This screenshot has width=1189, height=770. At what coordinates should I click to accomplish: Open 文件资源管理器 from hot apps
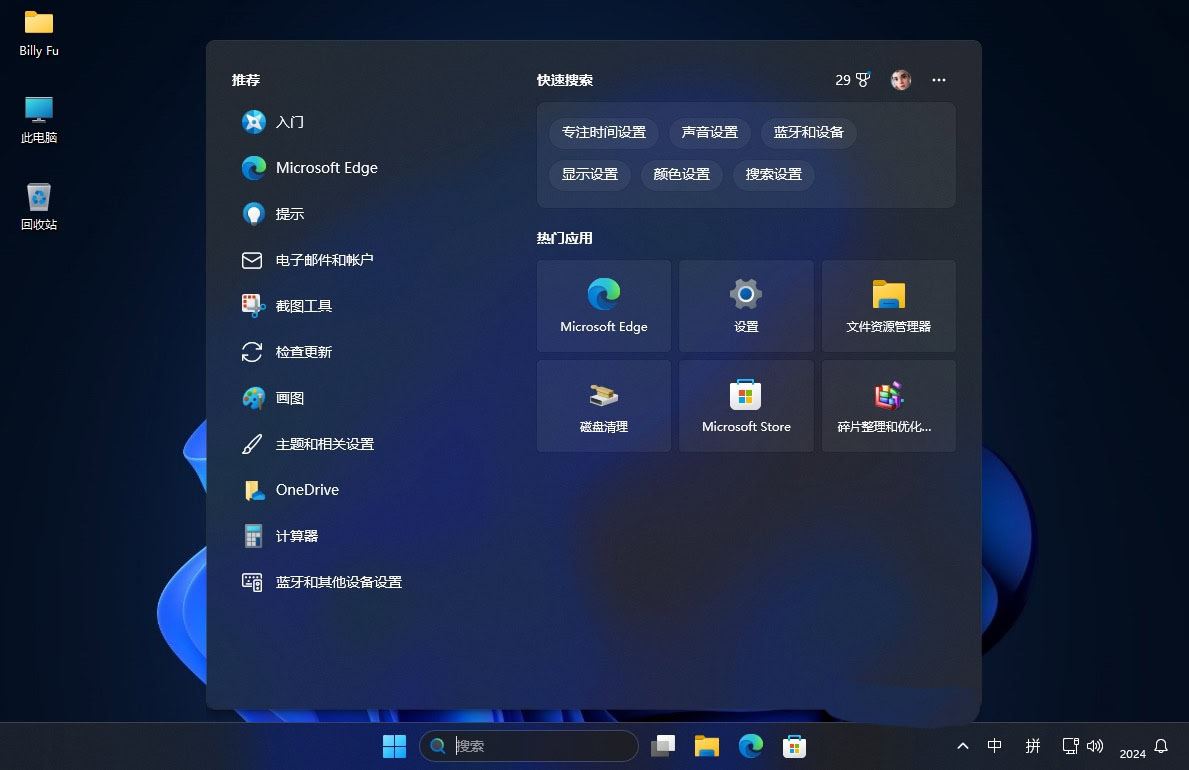coord(888,305)
